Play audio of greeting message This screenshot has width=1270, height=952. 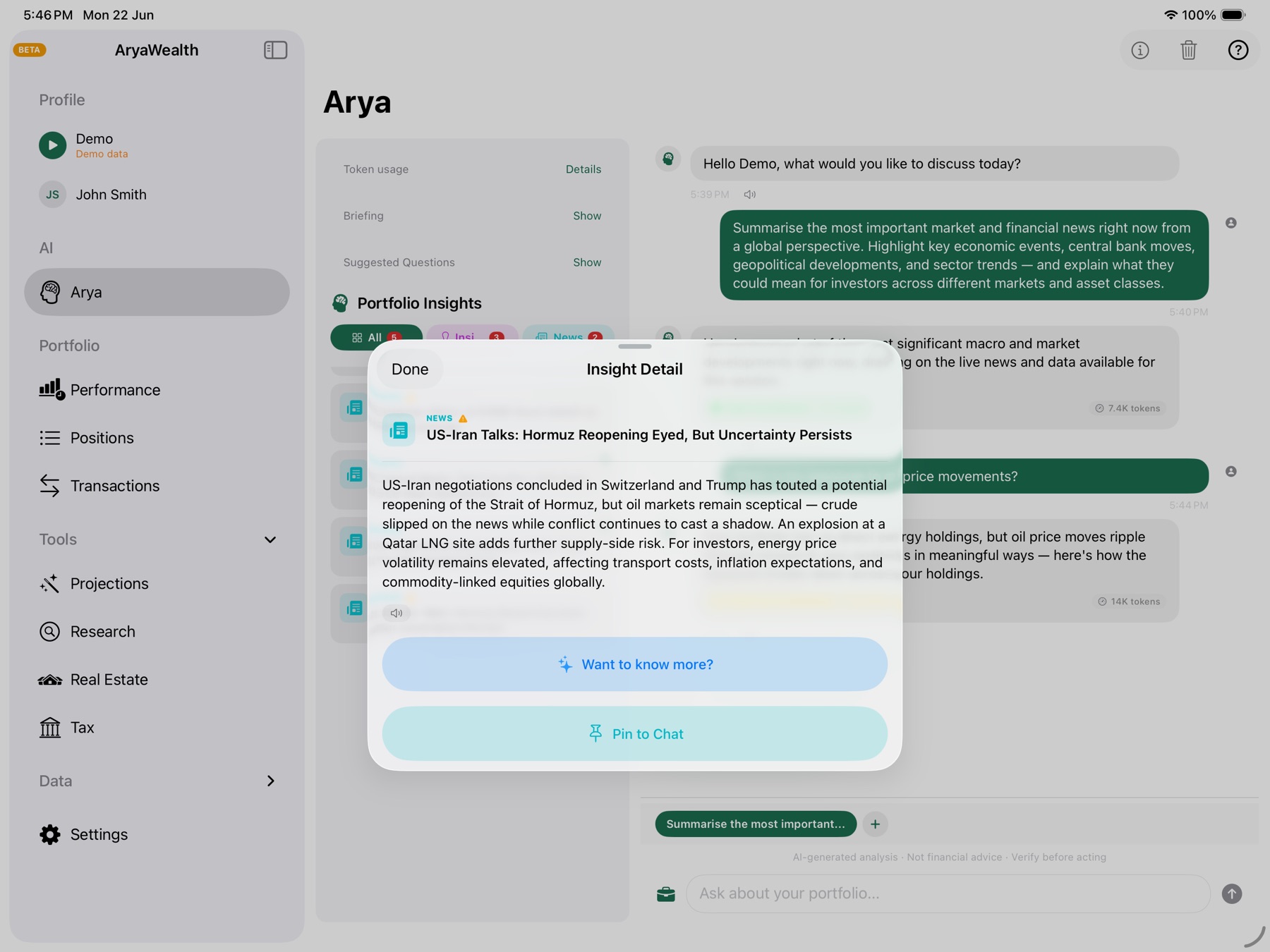[749, 195]
